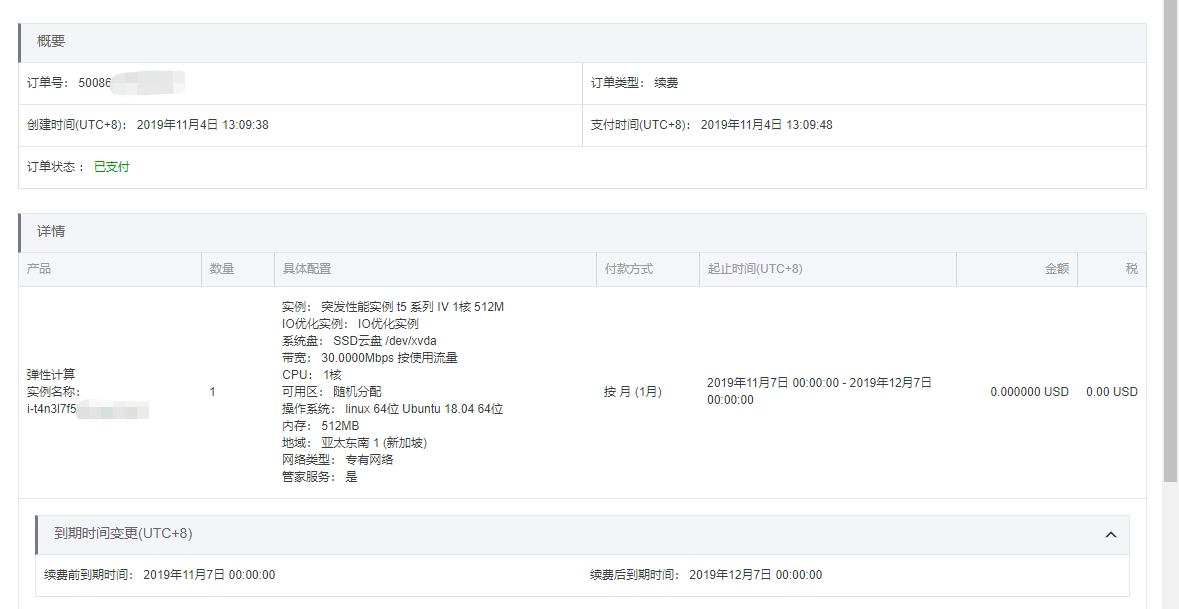
Task: Click the 30.0000Mbps bandwidth line
Action: 370,358
